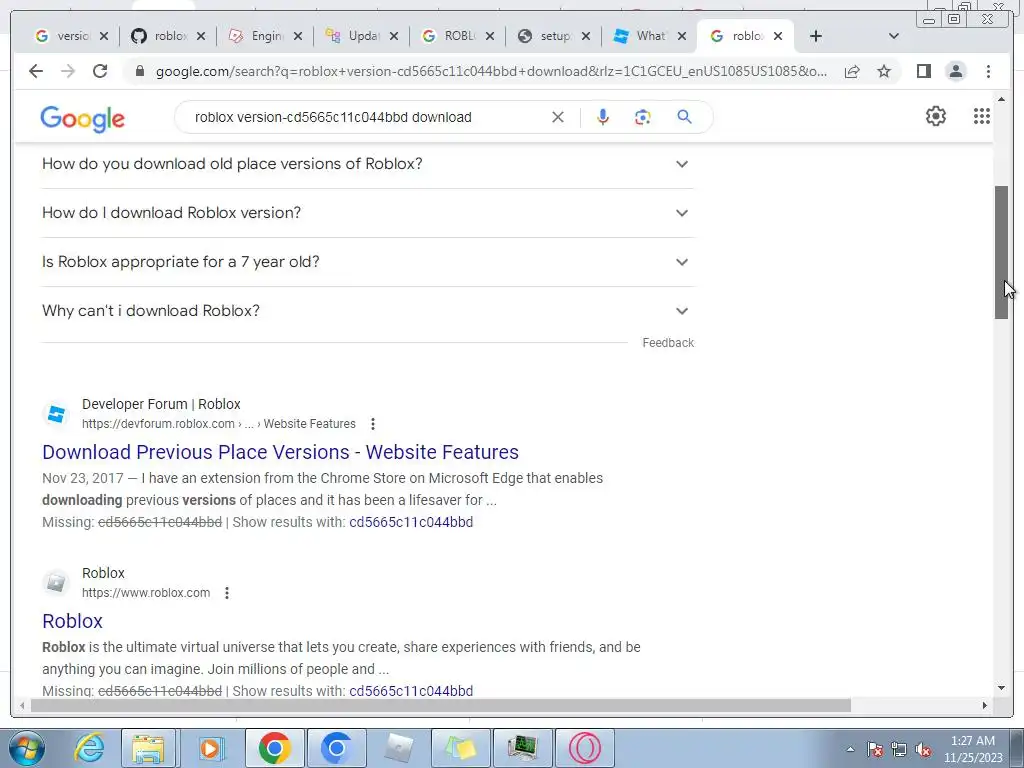The image size is (1024, 768).
Task: Click the 'https://www.roblox.com' URL text
Action: tap(146, 593)
